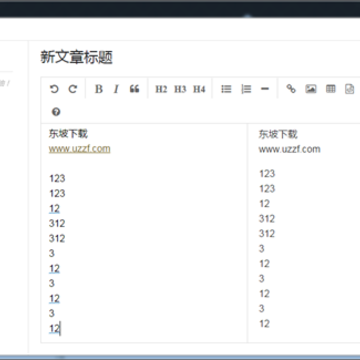Insert an unordered bullet list

[x=226, y=89]
